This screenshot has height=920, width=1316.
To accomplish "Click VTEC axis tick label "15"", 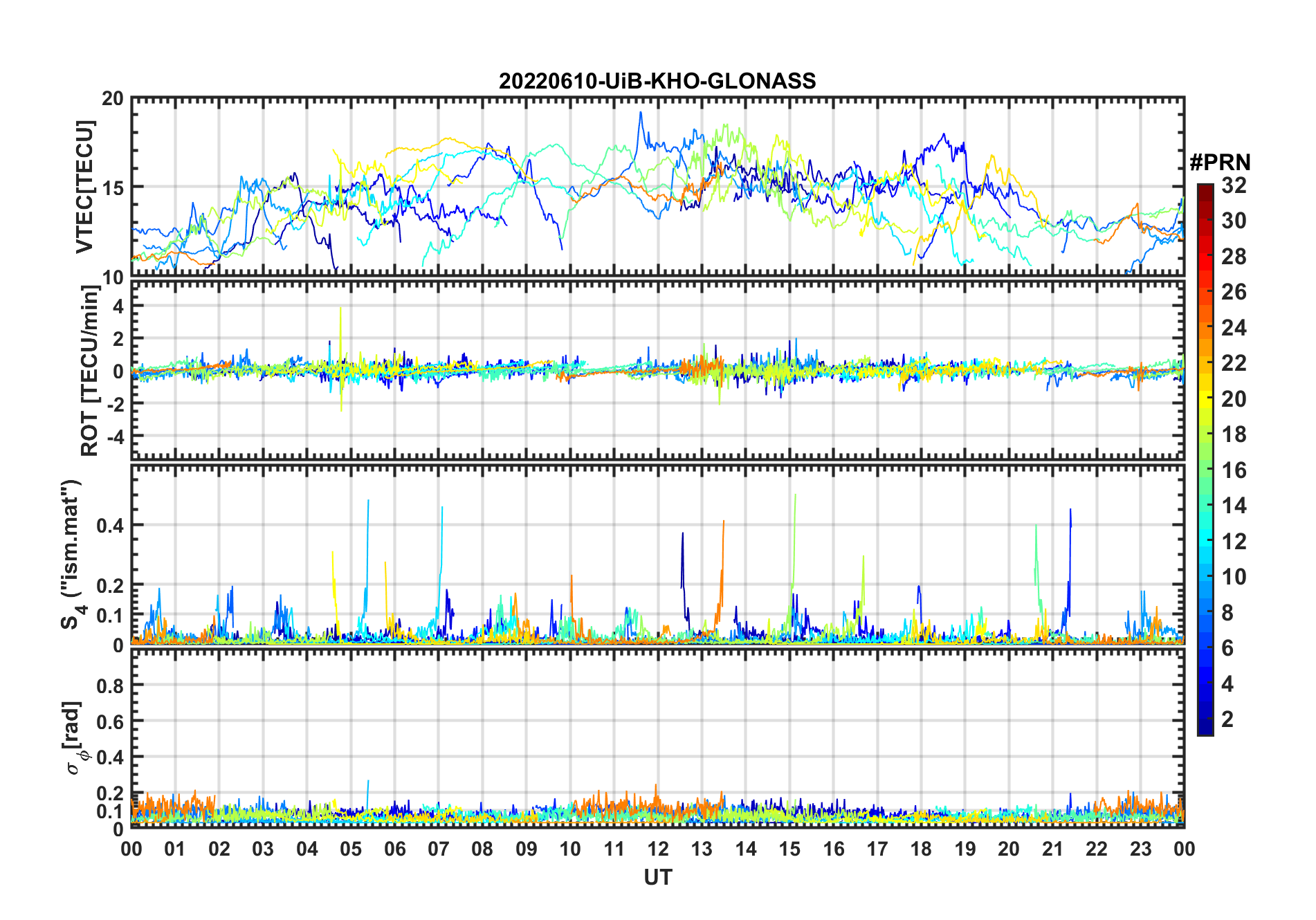I will coord(113,187).
